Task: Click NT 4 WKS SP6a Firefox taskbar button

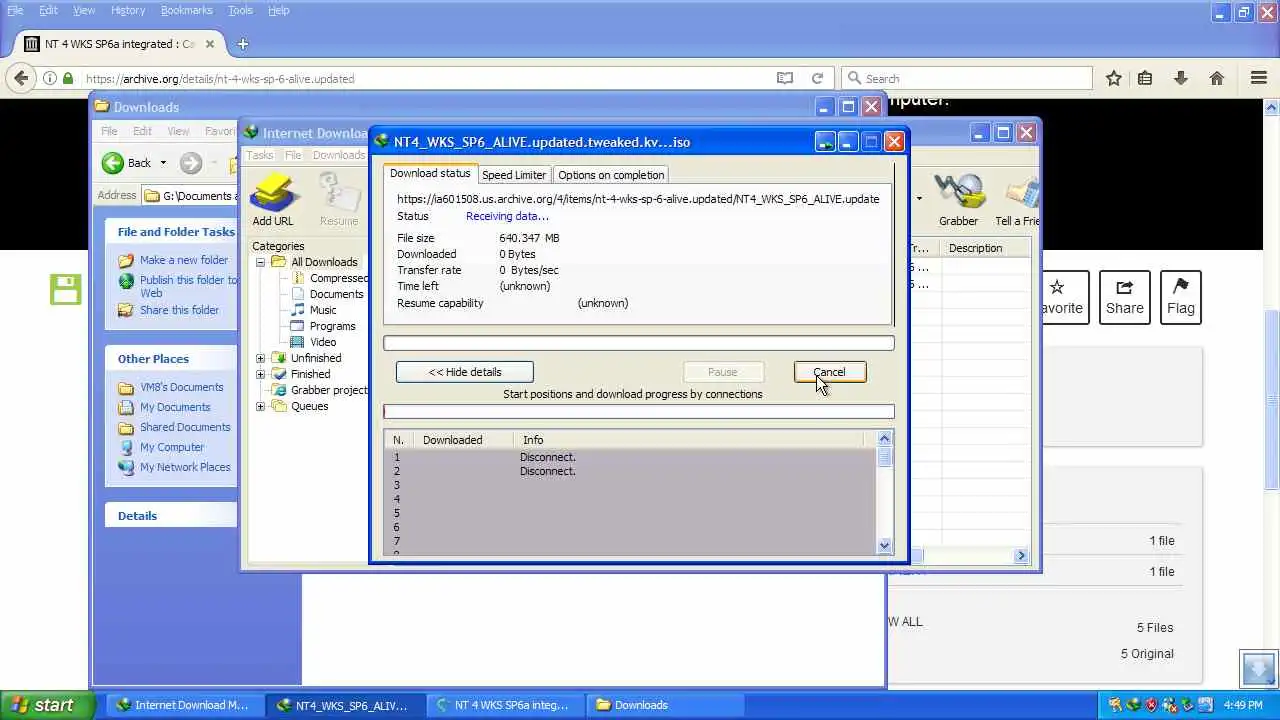Action: coord(503,705)
